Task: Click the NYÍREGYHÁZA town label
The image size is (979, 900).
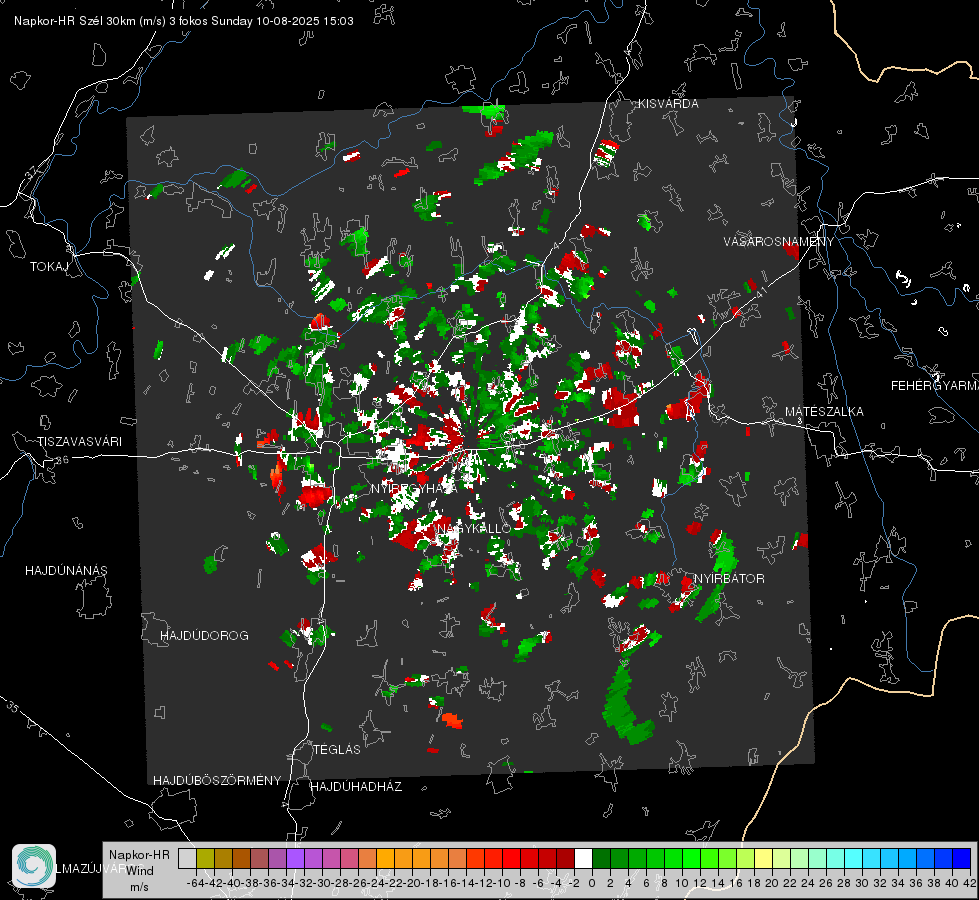Action: 414,488
